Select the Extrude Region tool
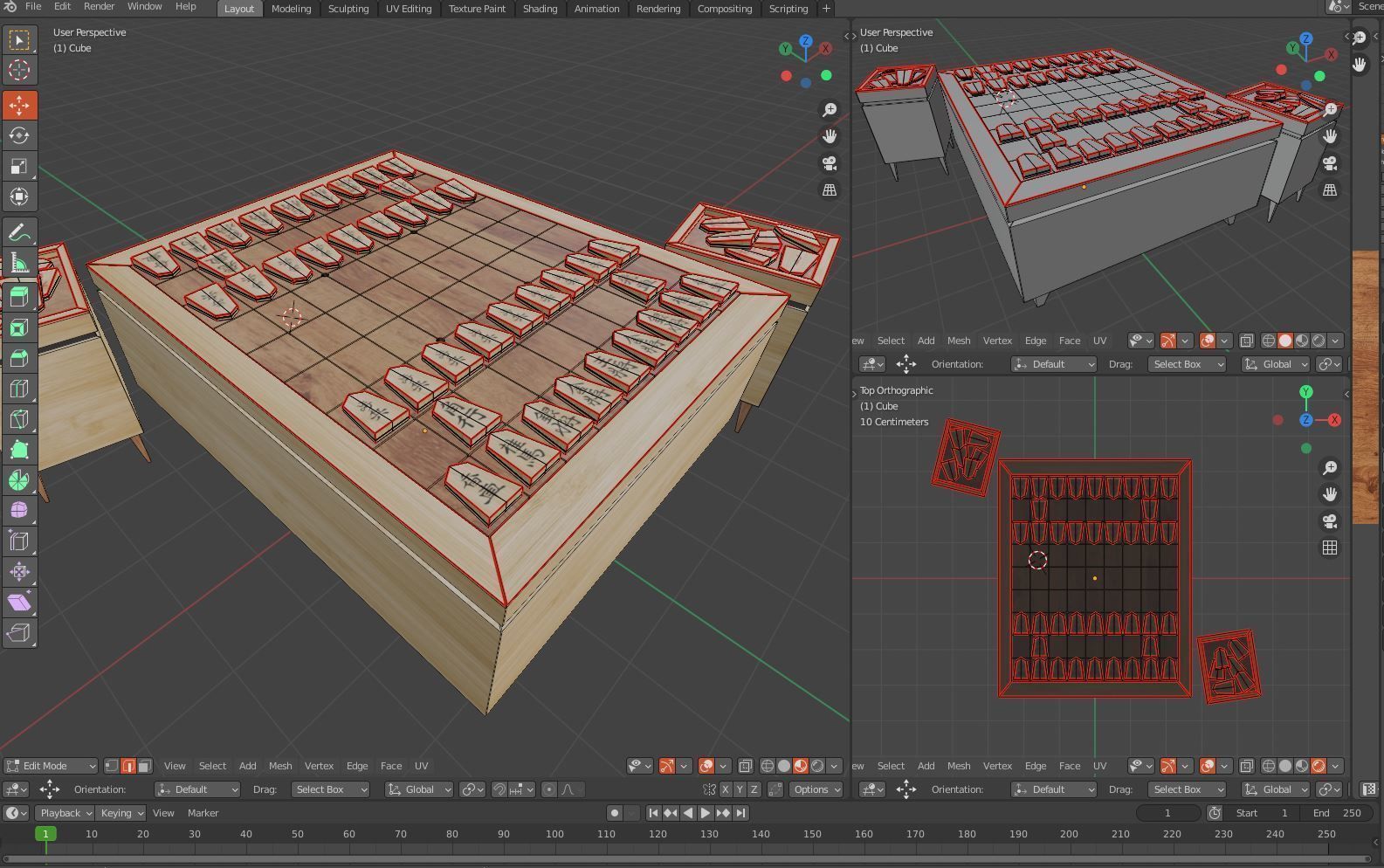1384x868 pixels. click(19, 297)
